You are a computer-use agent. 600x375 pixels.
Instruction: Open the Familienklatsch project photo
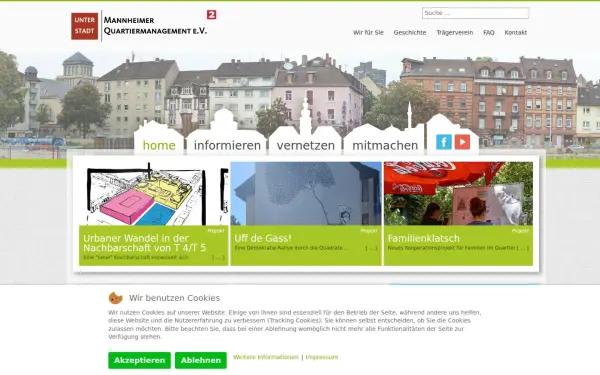[458, 194]
